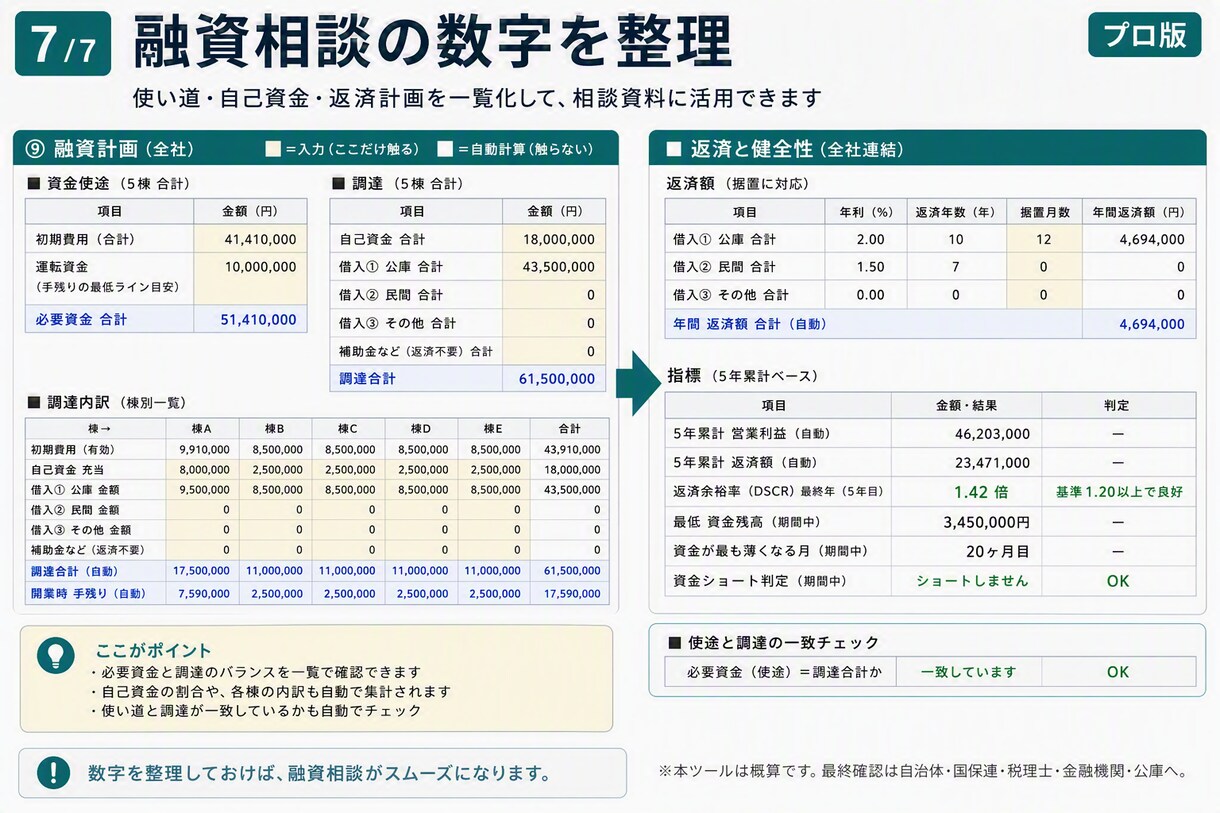Select the 借入③ その他 合計 amount cell in 調達
This screenshot has height=813, width=1220.
[554, 323]
